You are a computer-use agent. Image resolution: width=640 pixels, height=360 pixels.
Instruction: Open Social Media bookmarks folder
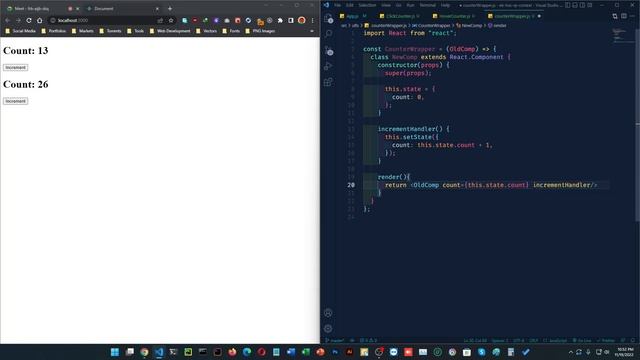coord(20,31)
